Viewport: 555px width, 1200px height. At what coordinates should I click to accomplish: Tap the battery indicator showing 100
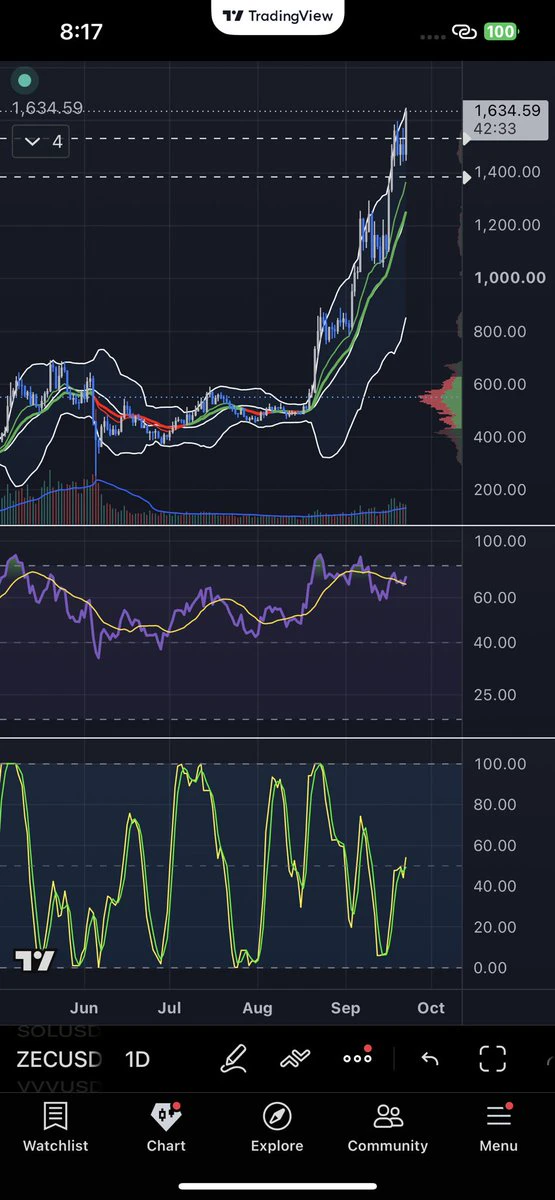tap(500, 32)
